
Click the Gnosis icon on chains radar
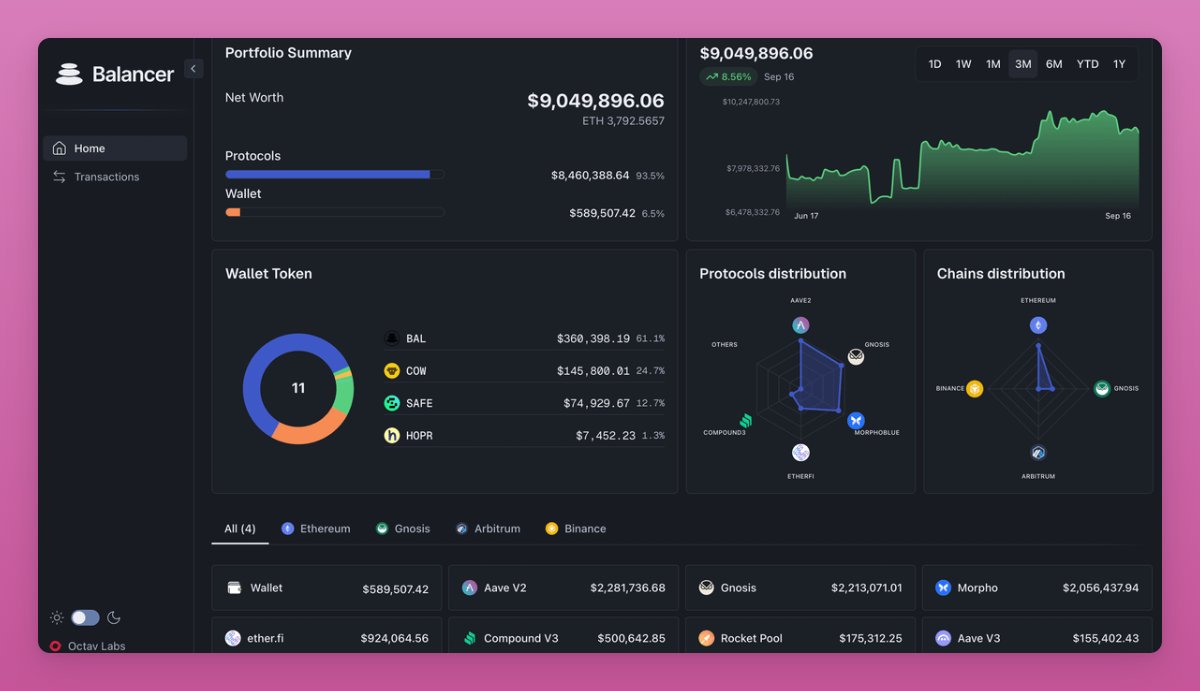(1102, 389)
